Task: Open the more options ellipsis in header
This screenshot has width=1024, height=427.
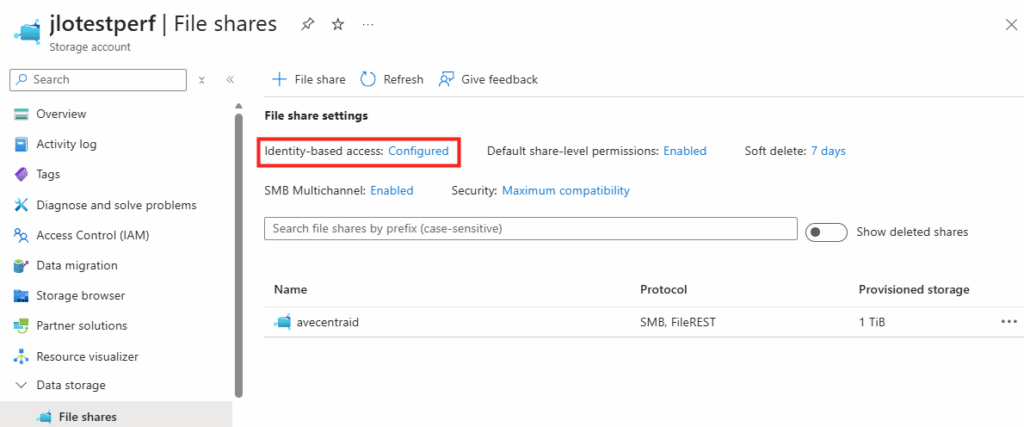Action: (369, 25)
